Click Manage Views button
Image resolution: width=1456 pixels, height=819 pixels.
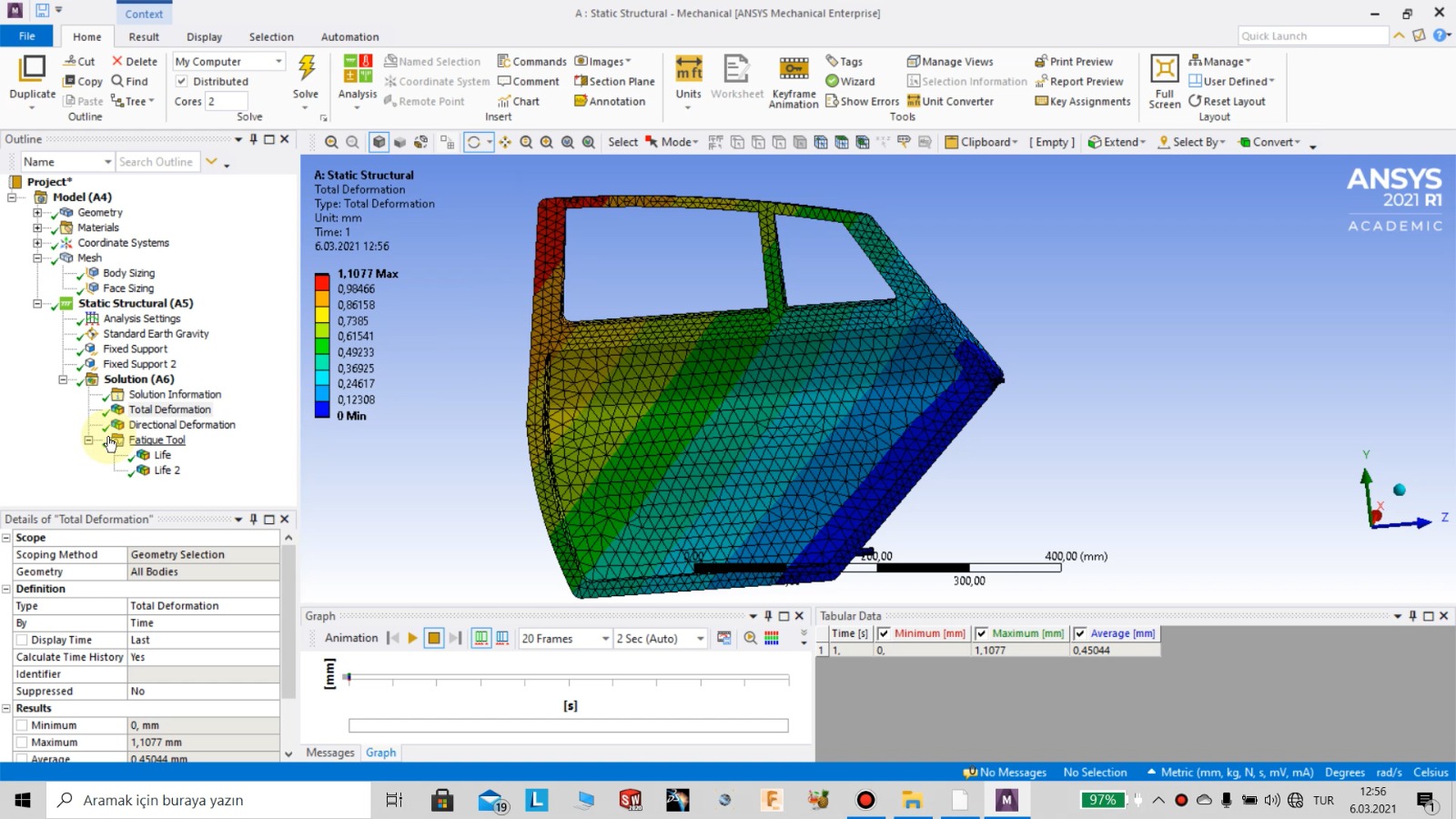coord(950,61)
